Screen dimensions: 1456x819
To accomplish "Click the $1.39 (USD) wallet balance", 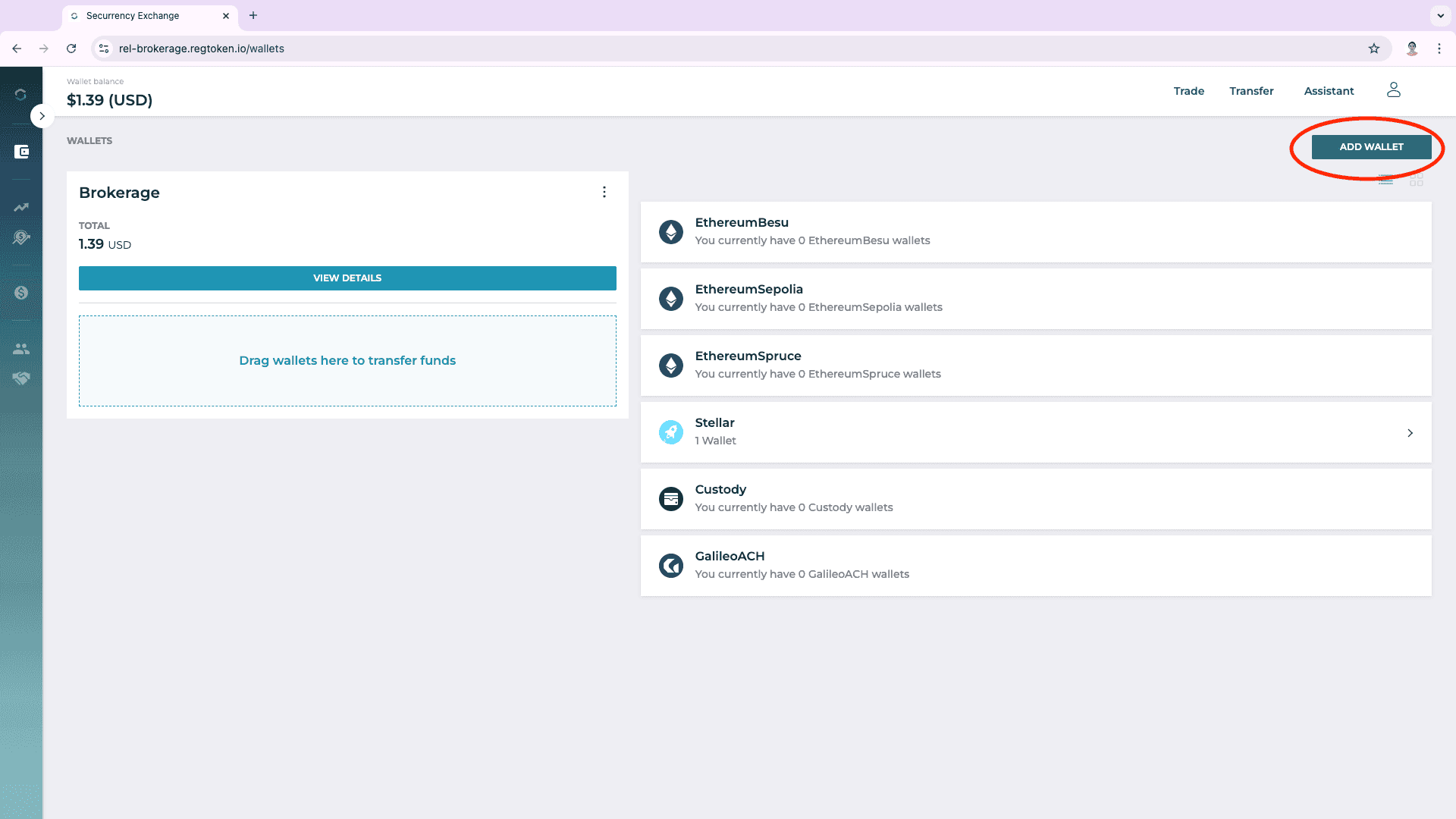I will (110, 100).
